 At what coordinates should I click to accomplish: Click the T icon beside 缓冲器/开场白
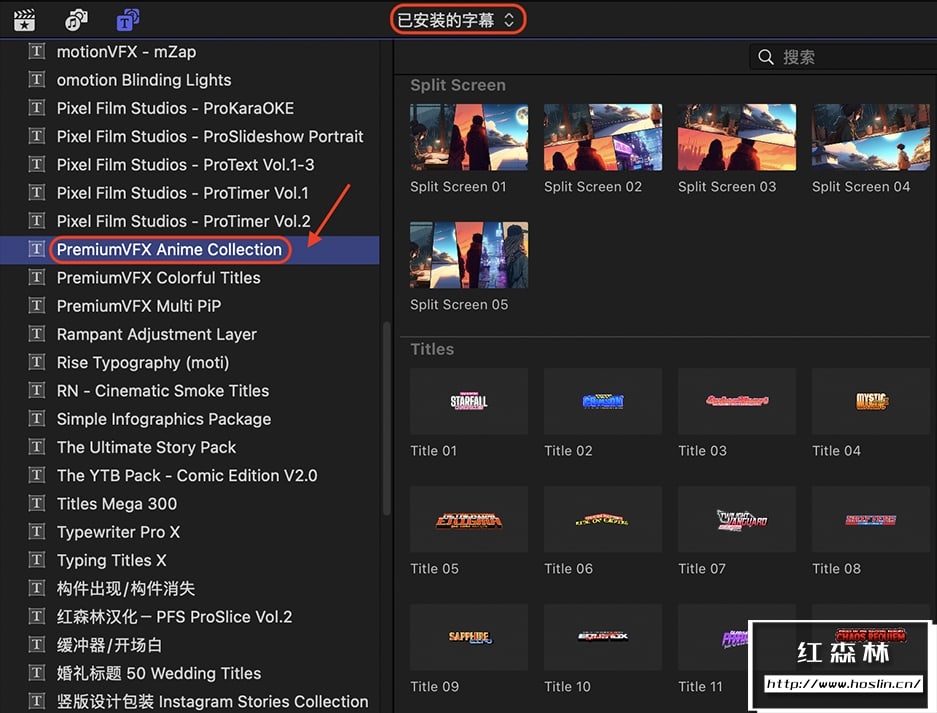pos(36,644)
